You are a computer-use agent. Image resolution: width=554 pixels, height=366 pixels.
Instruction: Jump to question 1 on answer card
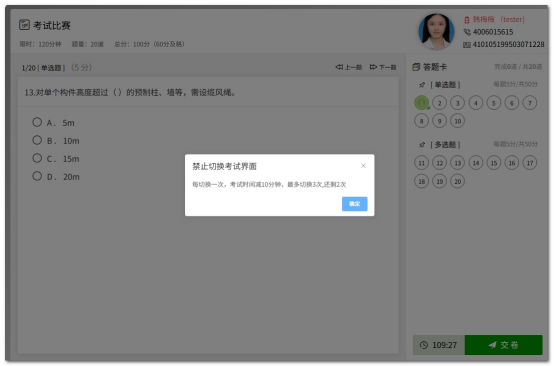(x=422, y=103)
